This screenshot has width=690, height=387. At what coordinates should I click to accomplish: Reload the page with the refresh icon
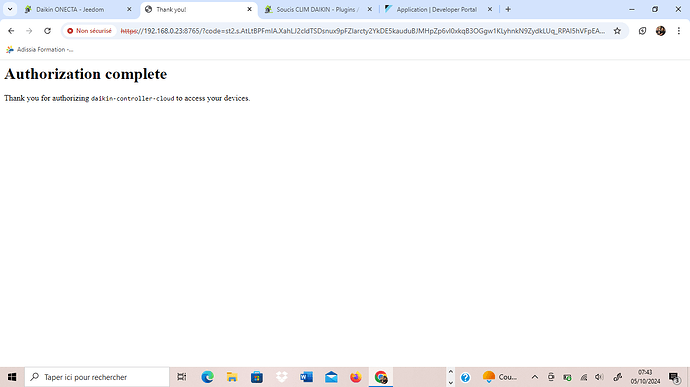point(47,31)
